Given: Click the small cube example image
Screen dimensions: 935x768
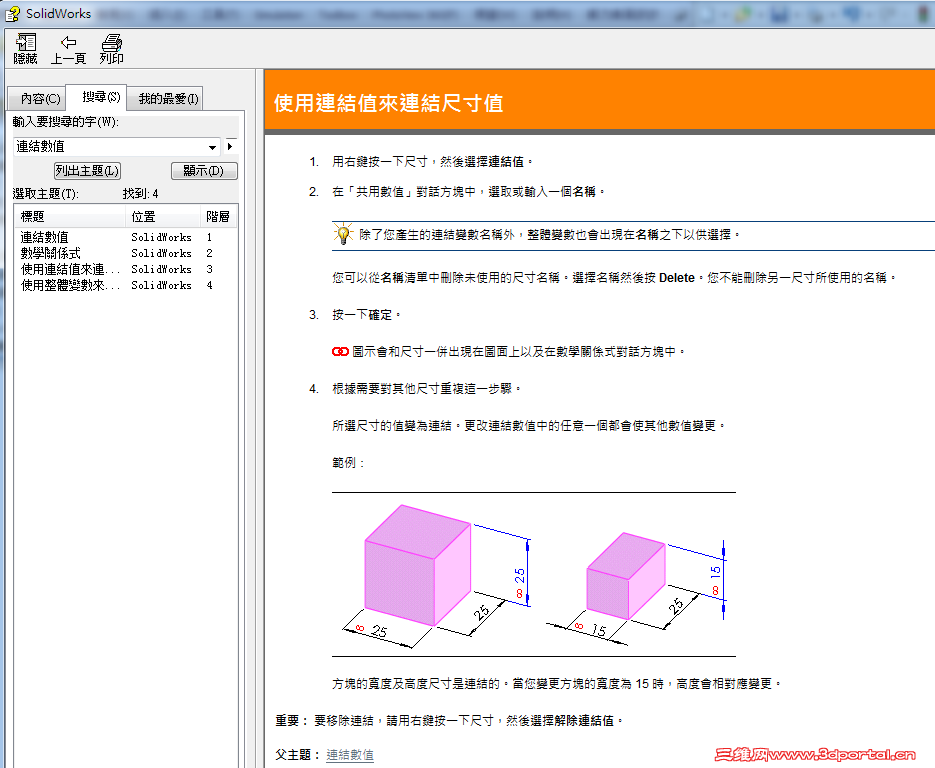Looking at the screenshot, I should pos(636,588).
